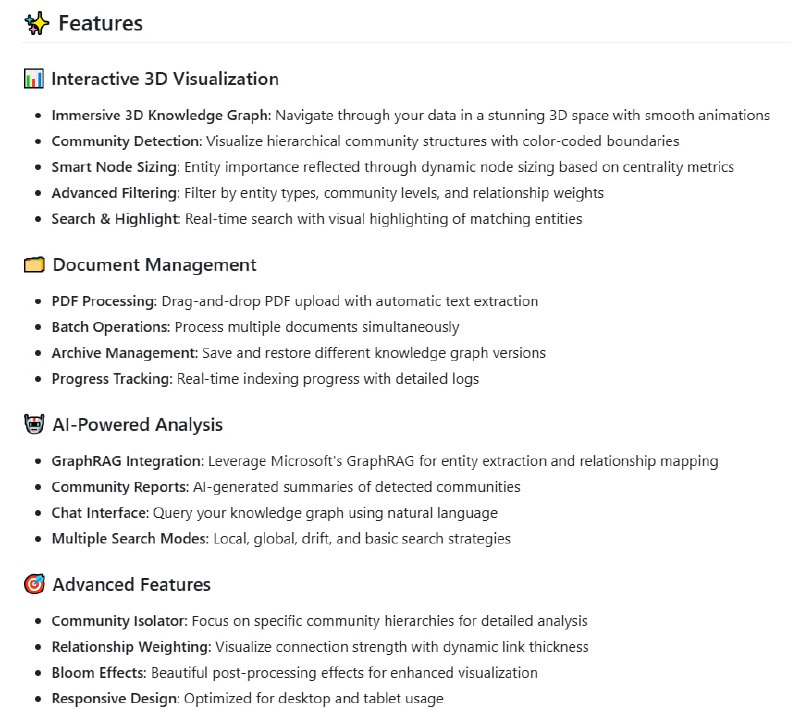Click the Document Management section heading

(154, 265)
